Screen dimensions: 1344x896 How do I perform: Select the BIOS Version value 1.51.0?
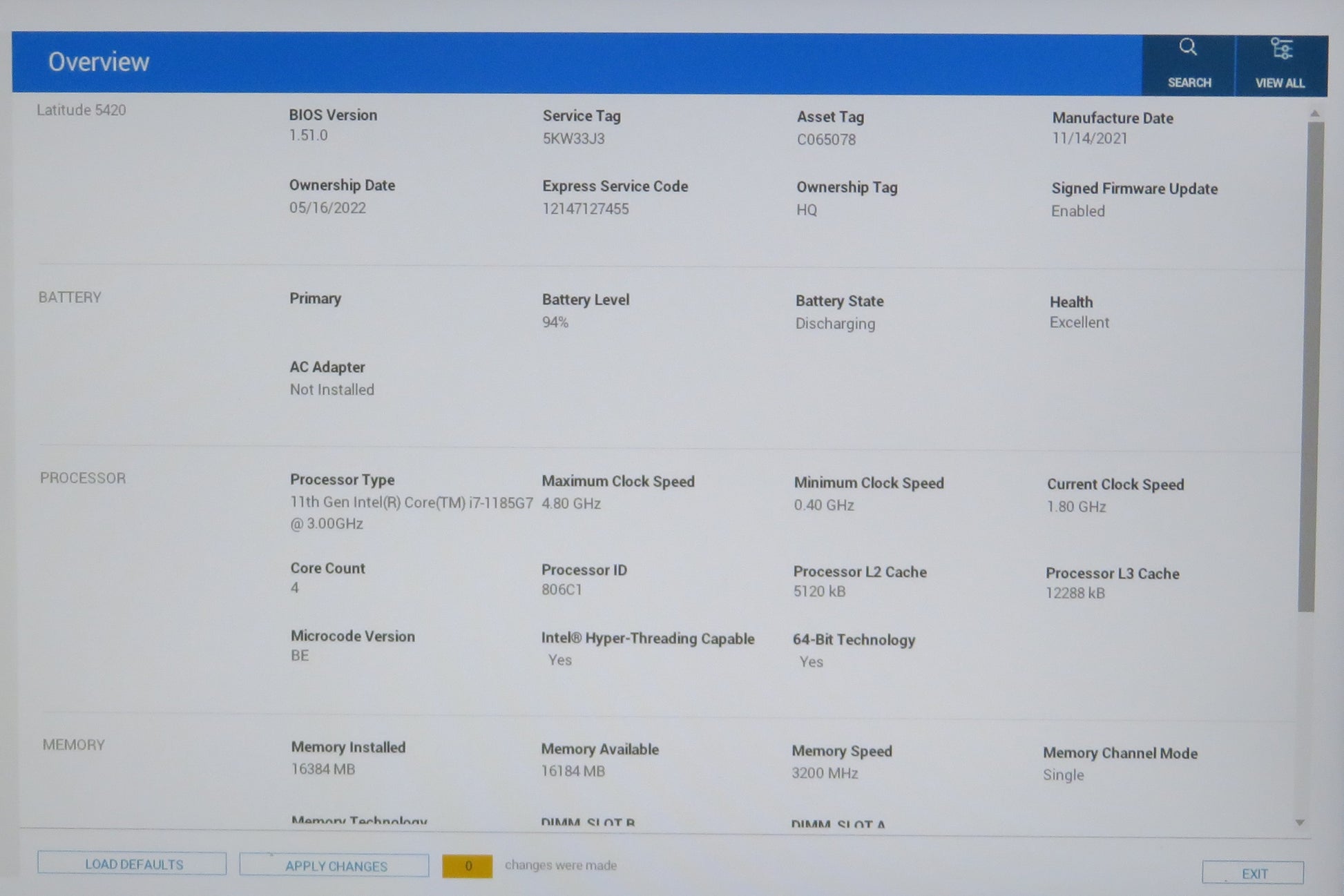pos(308,135)
